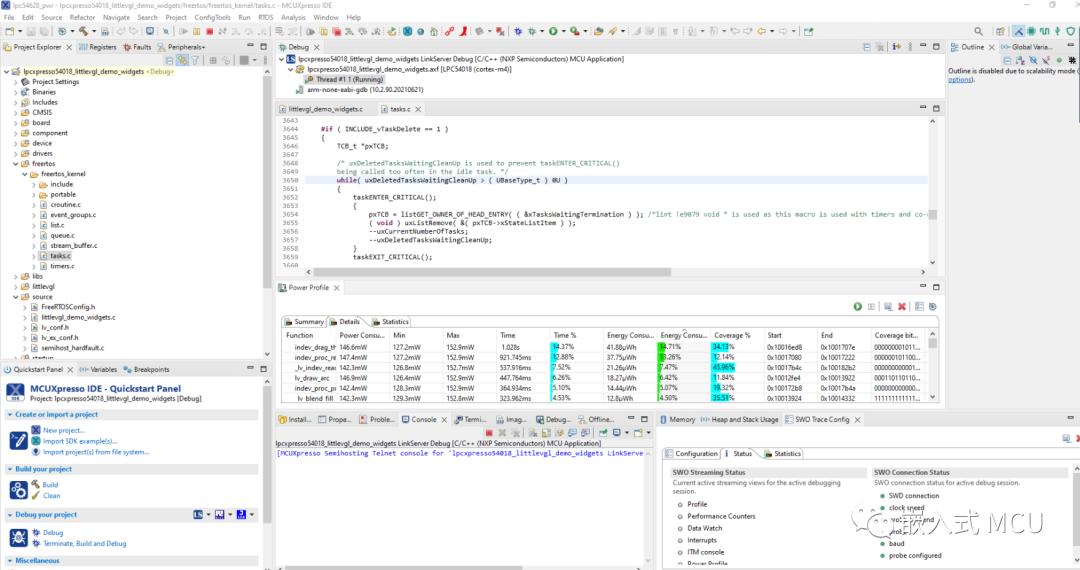The width and height of the screenshot is (1080, 570).
Task: Click the New file toolbar icon
Action: [x=10, y=31]
